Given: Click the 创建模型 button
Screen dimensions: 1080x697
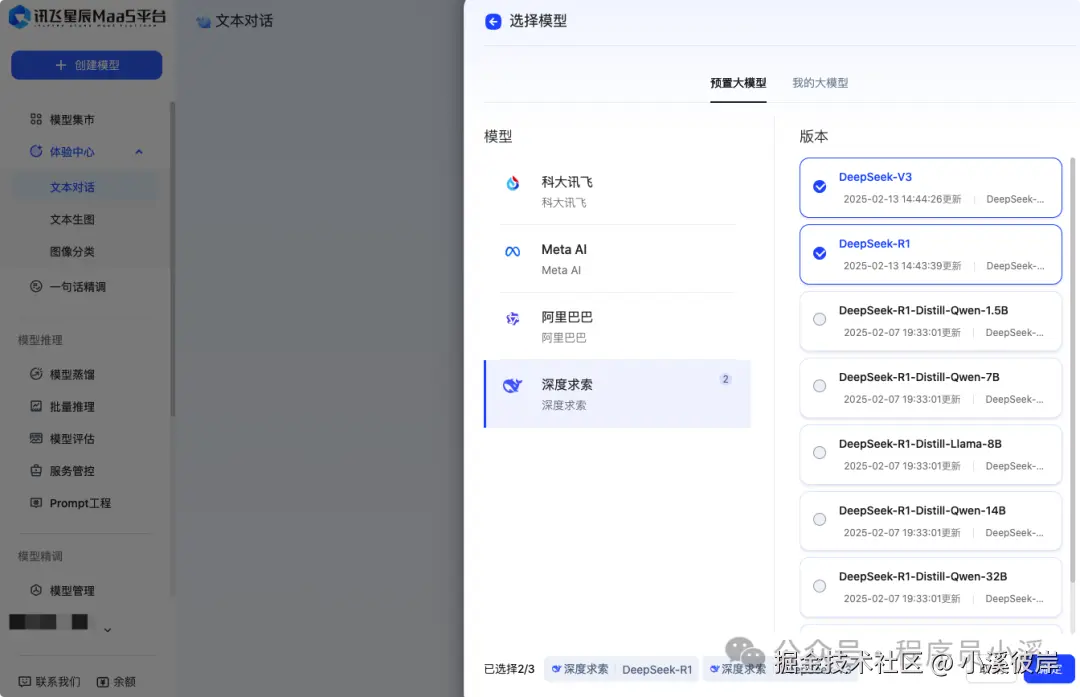Looking at the screenshot, I should pyautogui.click(x=87, y=65).
